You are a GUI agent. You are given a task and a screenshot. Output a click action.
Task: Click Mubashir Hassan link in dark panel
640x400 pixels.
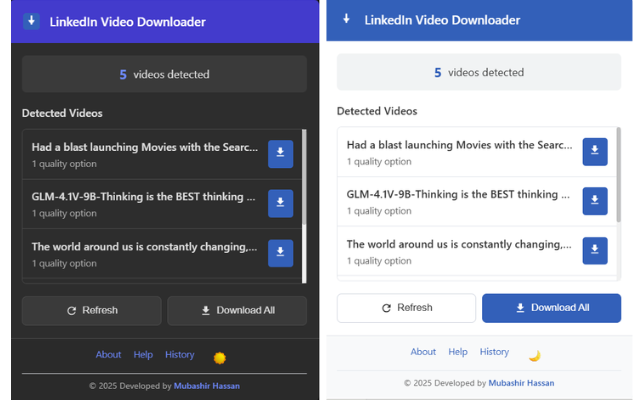pos(207,386)
